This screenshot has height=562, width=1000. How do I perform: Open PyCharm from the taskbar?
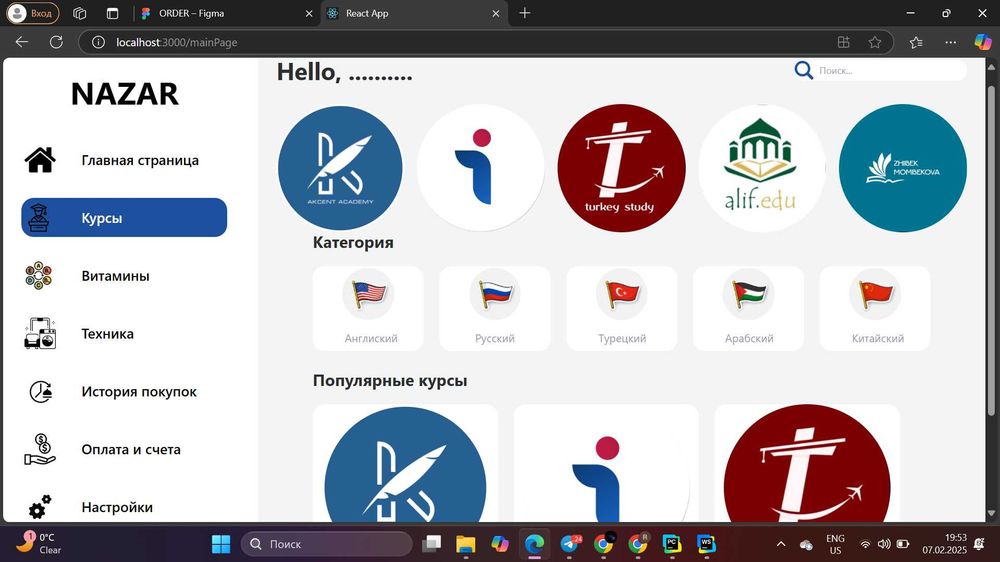tap(672, 544)
